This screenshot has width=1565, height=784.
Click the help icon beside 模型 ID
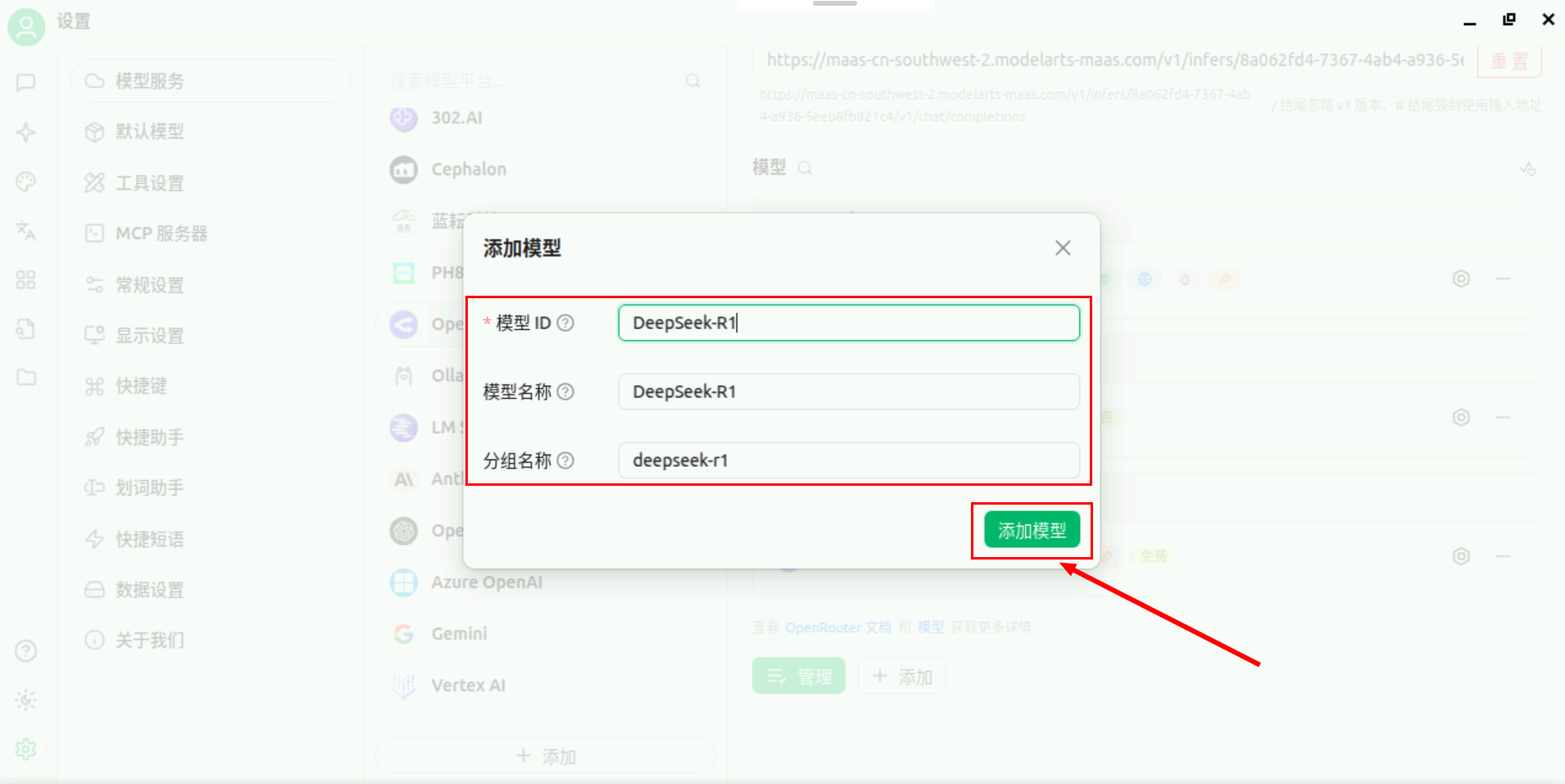click(565, 323)
